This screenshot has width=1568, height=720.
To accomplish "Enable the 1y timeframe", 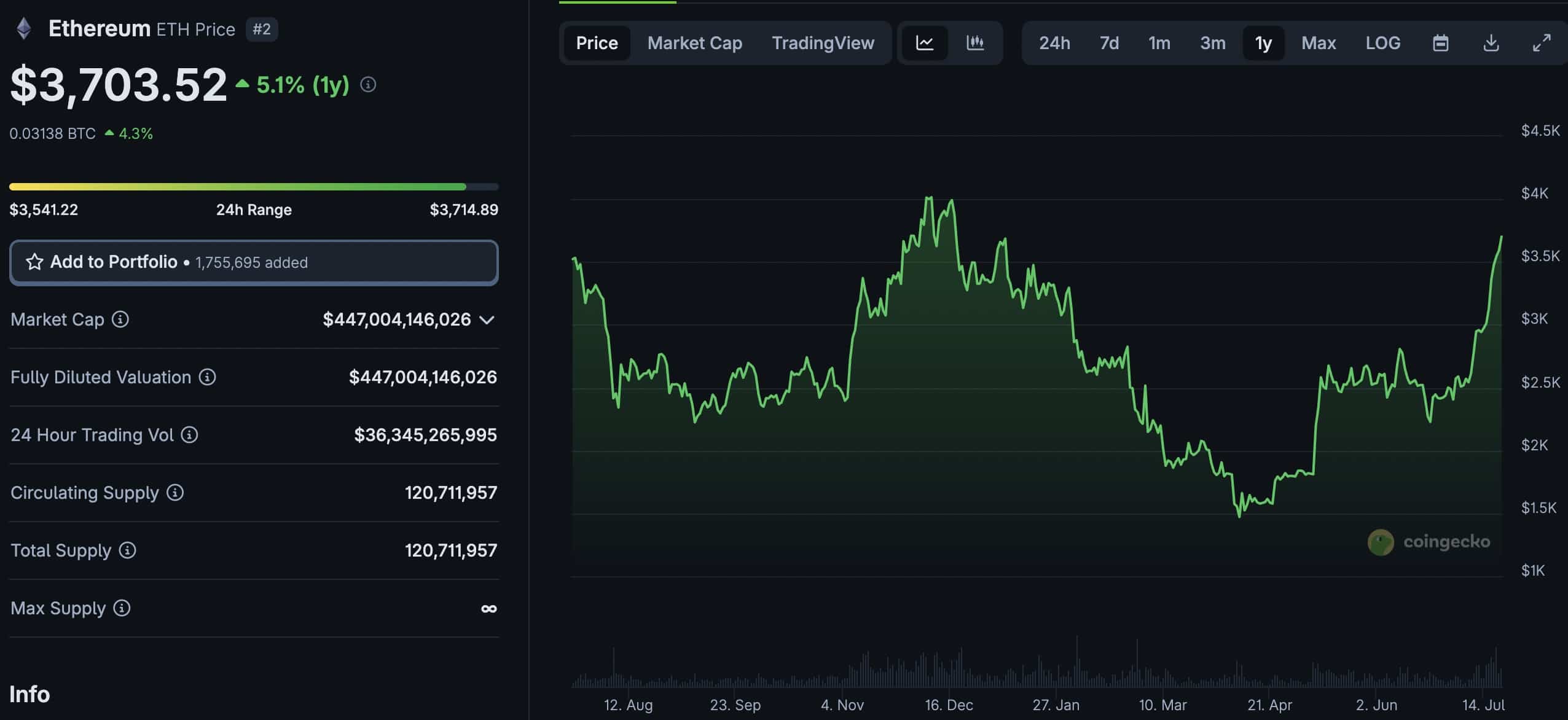I will click(x=1263, y=43).
